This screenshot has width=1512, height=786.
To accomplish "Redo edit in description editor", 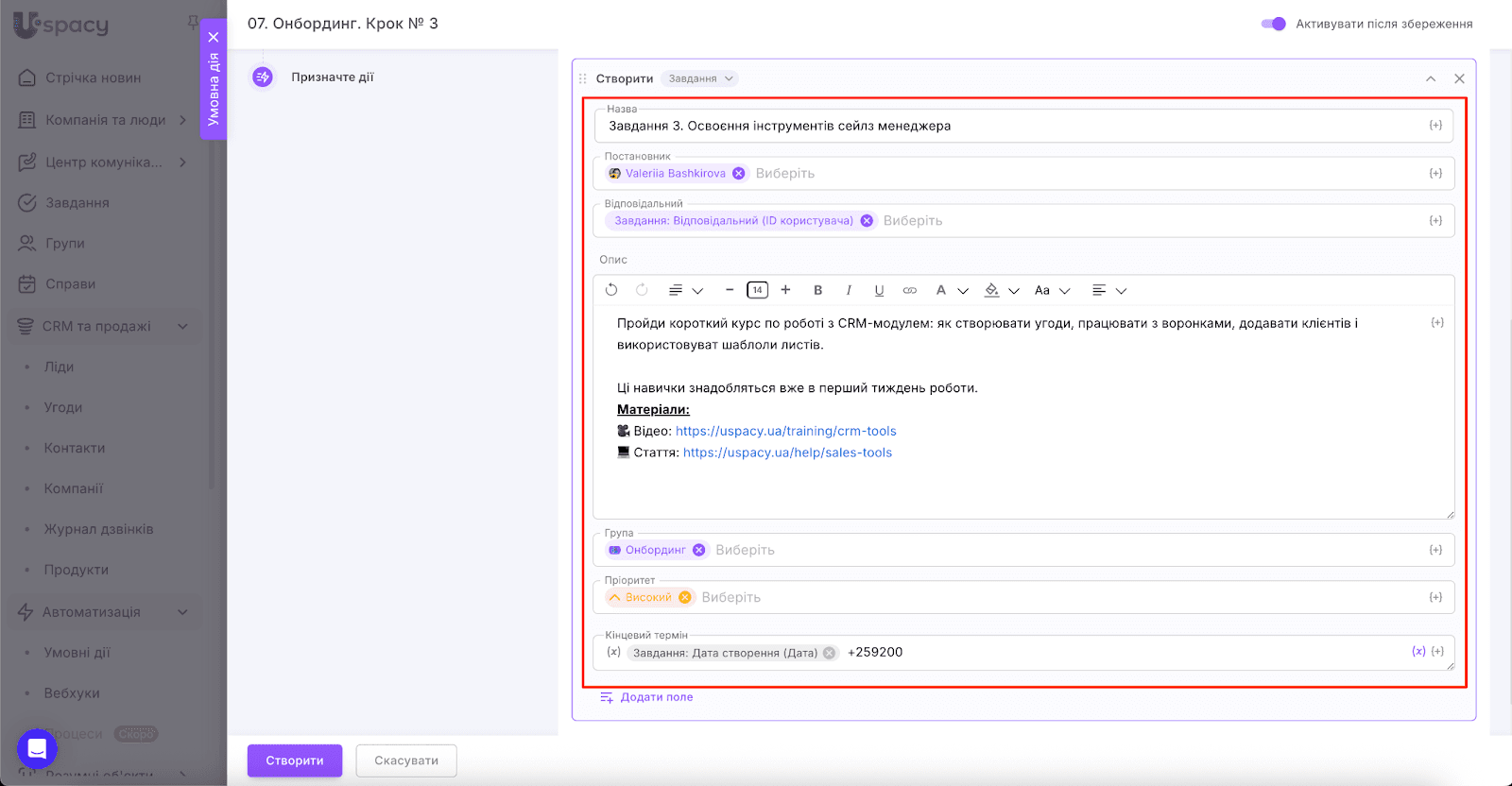I will click(x=642, y=290).
